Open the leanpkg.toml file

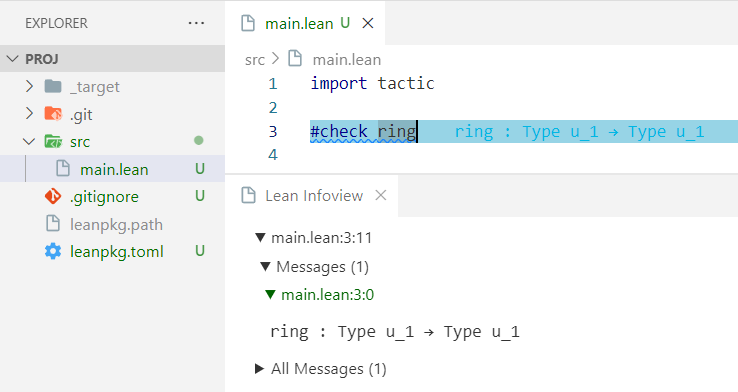117,252
